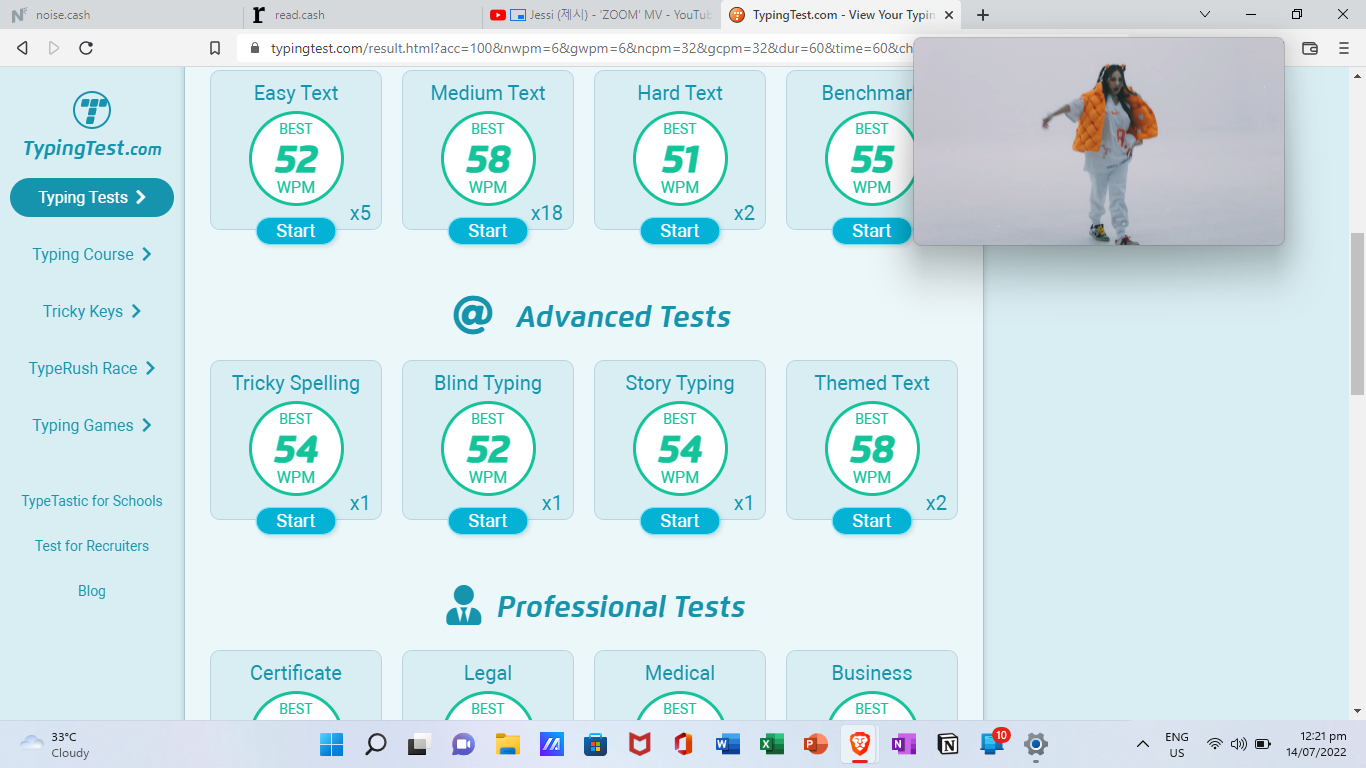Image resolution: width=1366 pixels, height=768 pixels.
Task: Start the Themed Text test
Action: click(872, 521)
